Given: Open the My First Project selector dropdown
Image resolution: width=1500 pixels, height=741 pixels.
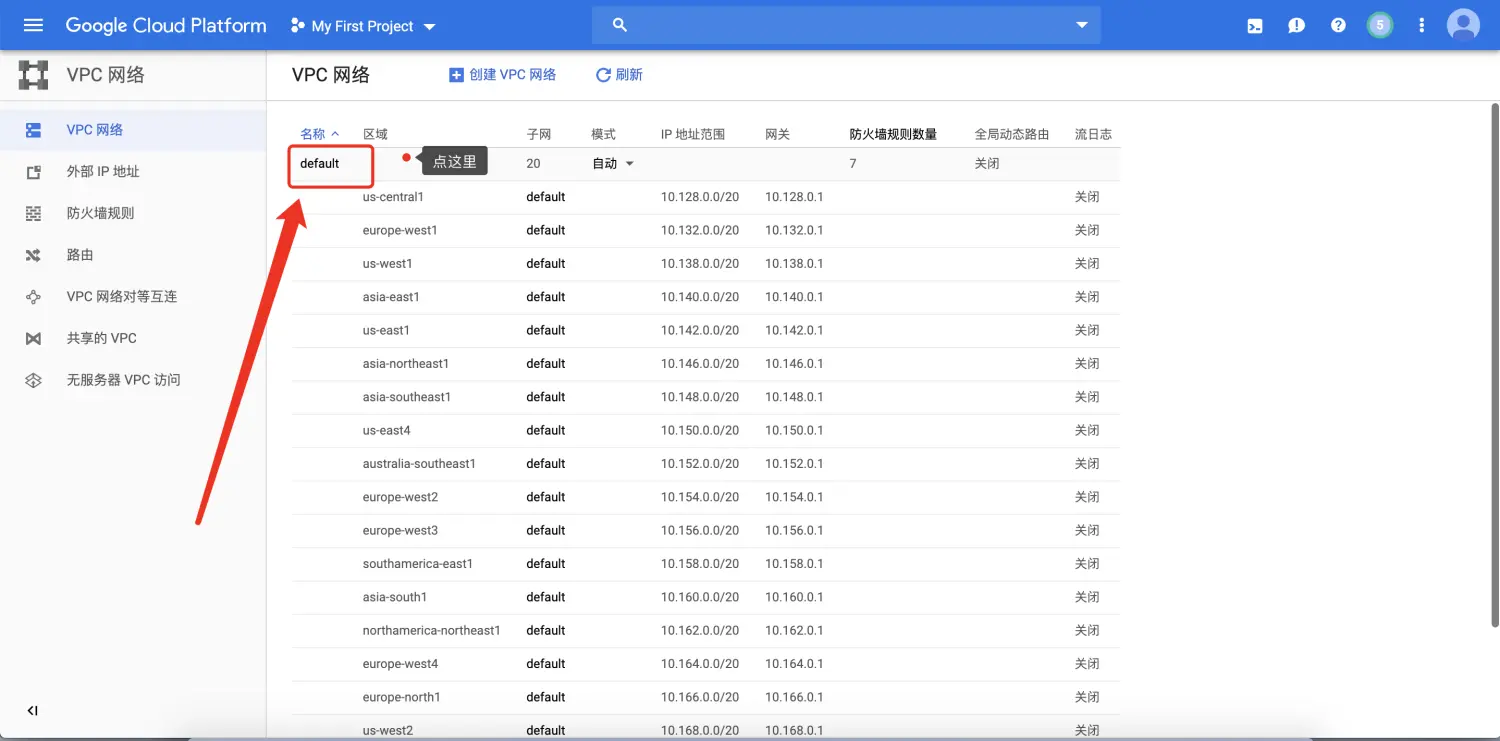Looking at the screenshot, I should (x=363, y=26).
